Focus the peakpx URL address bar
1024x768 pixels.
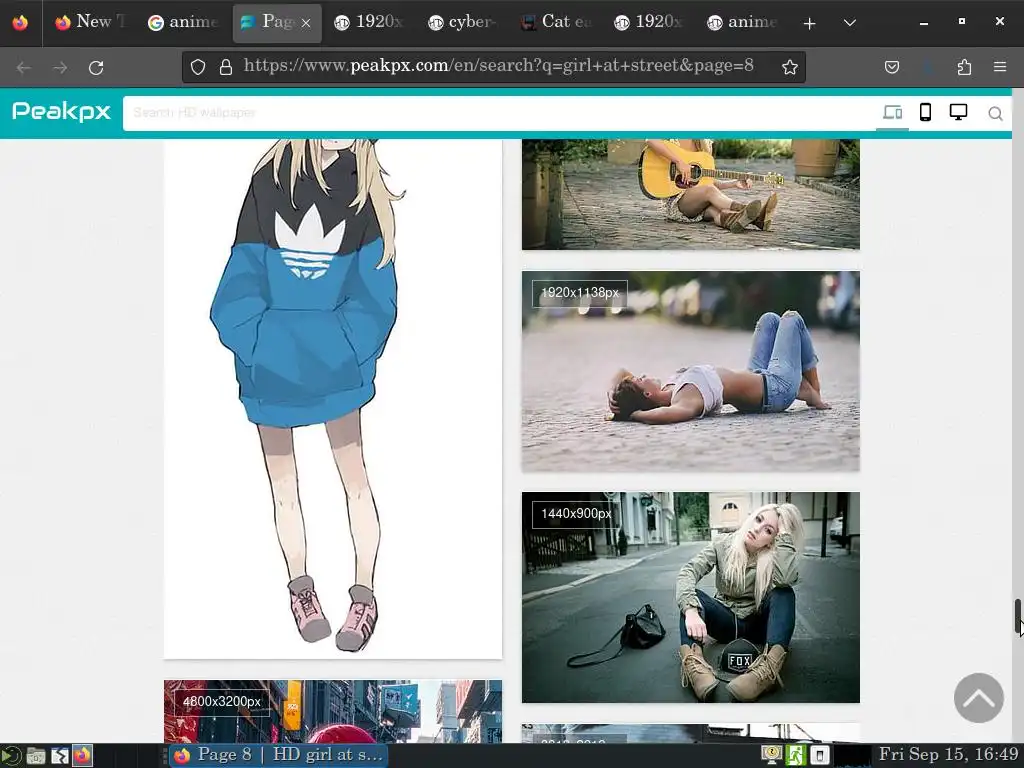[x=498, y=66]
